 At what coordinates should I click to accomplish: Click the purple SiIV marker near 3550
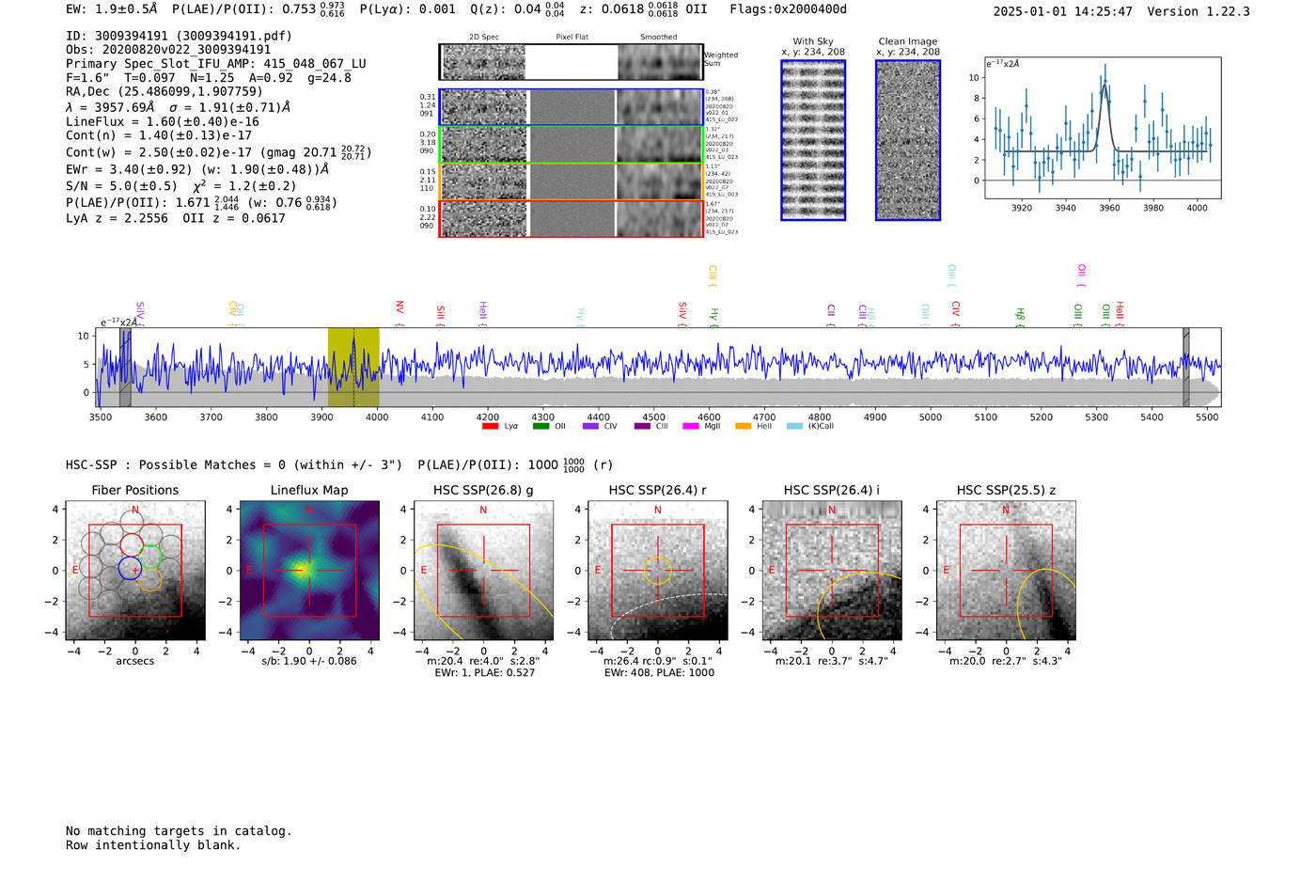(x=140, y=314)
